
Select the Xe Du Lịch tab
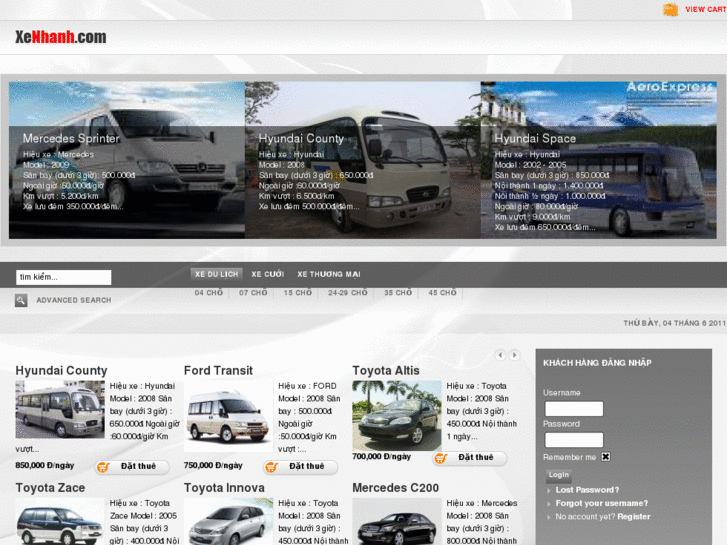[x=216, y=274]
